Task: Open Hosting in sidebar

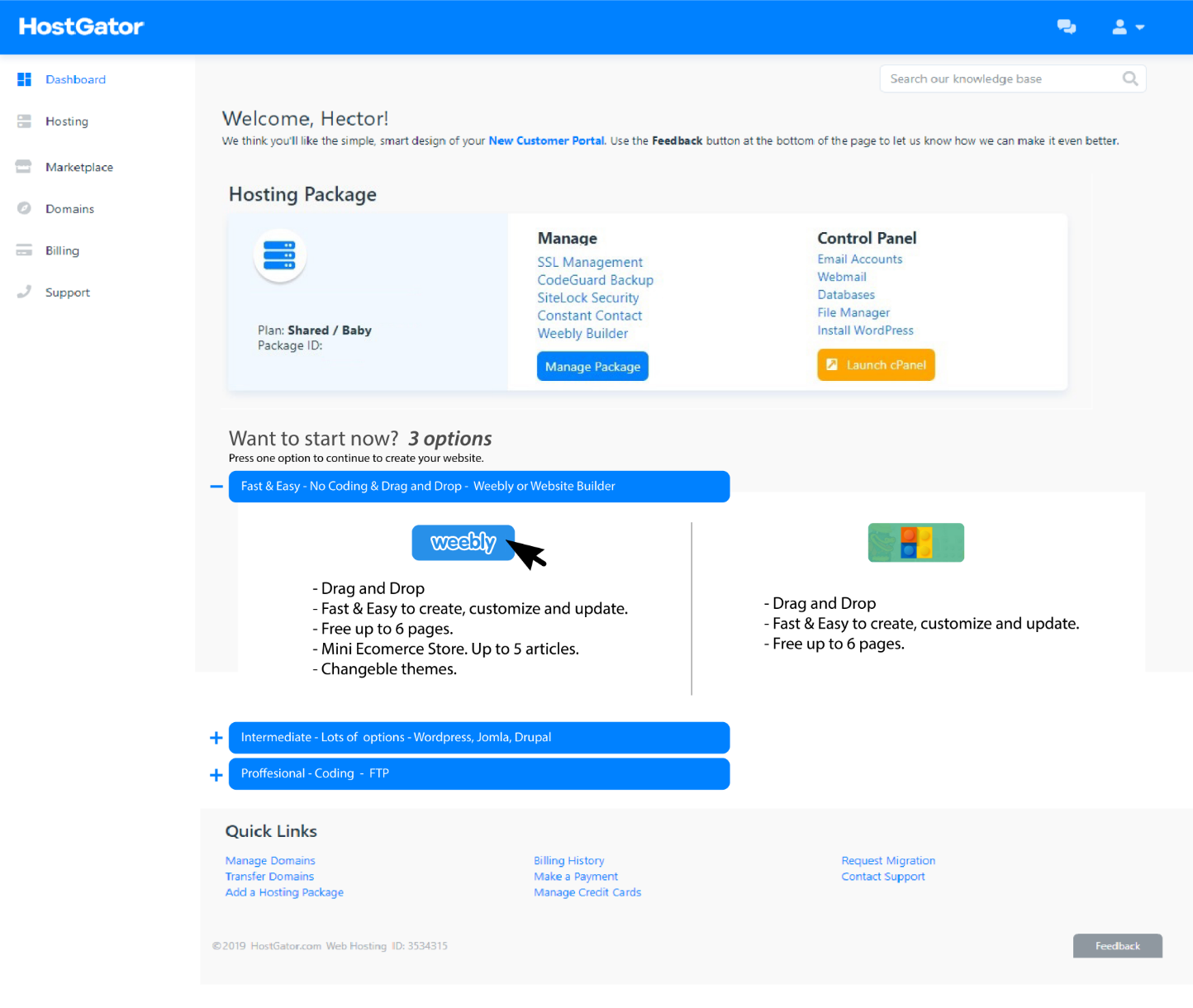Action: point(67,121)
